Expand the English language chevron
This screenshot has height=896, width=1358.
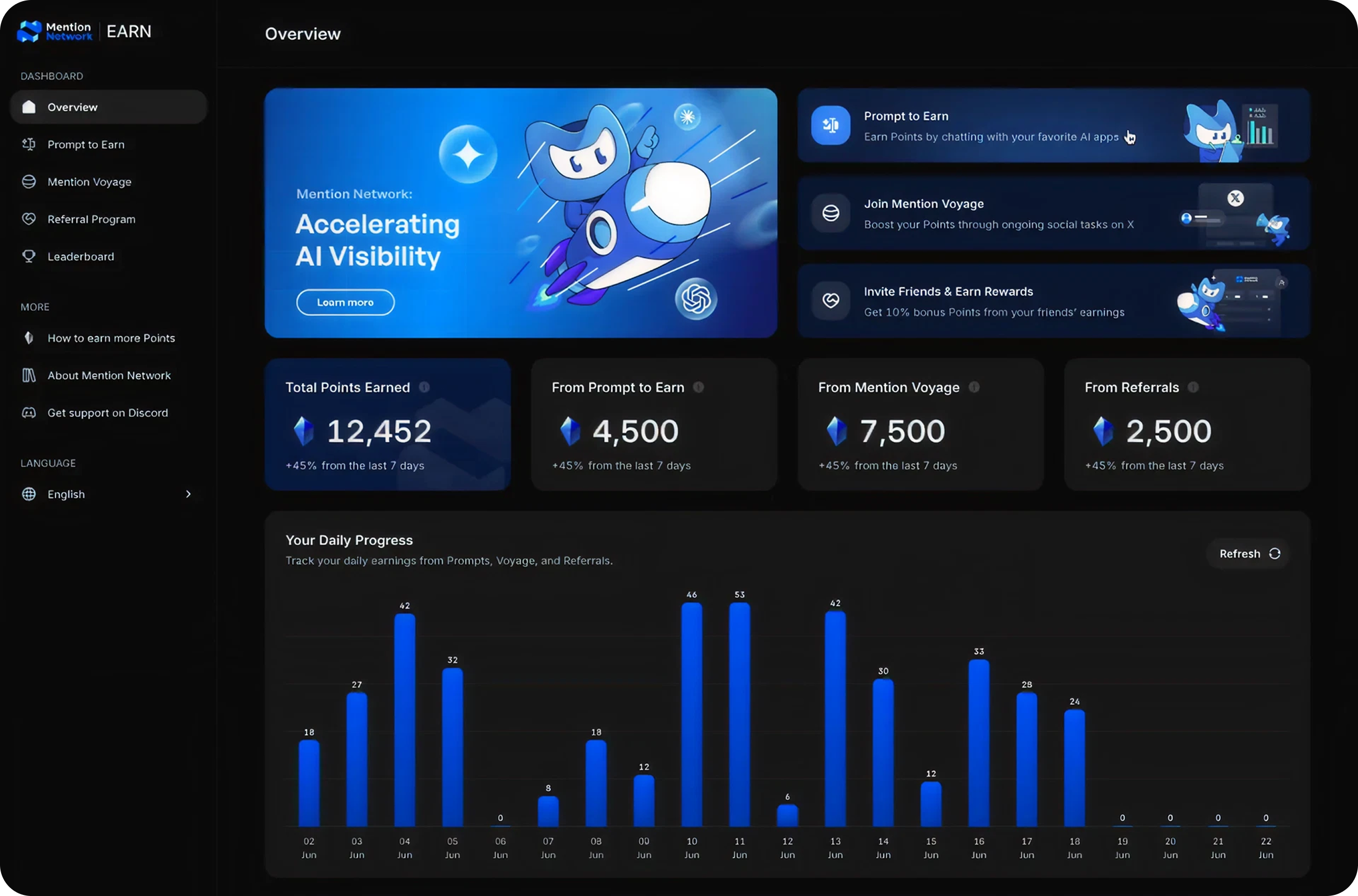[x=188, y=494]
